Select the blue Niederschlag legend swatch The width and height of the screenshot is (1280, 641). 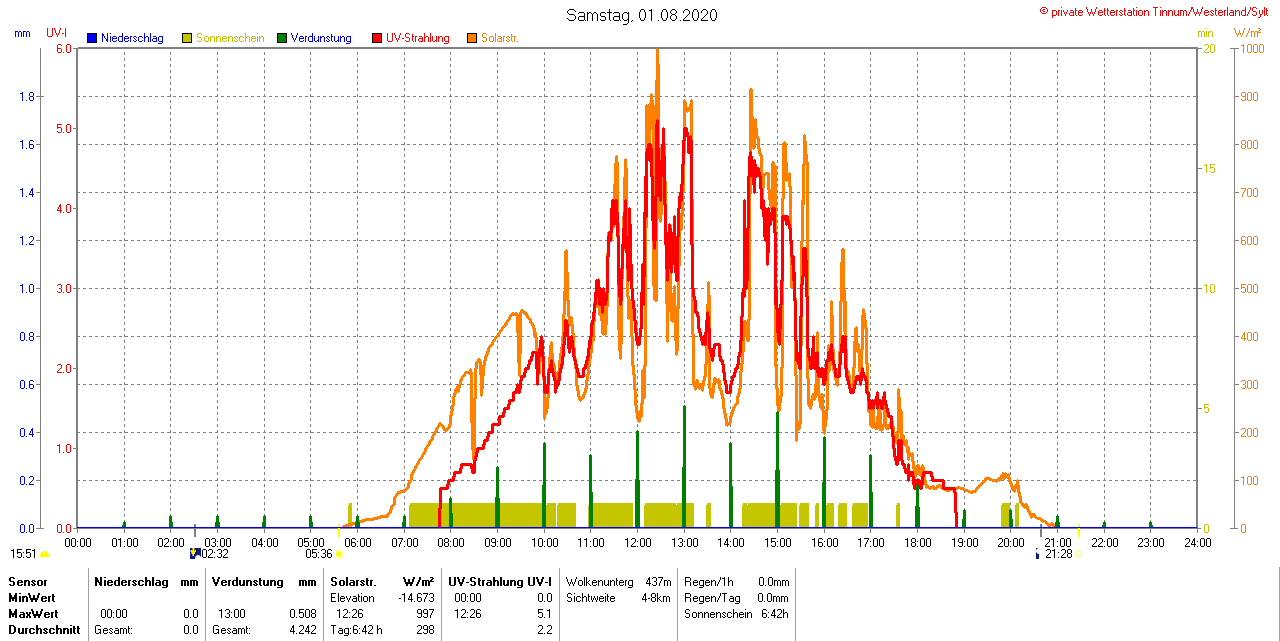coord(92,38)
